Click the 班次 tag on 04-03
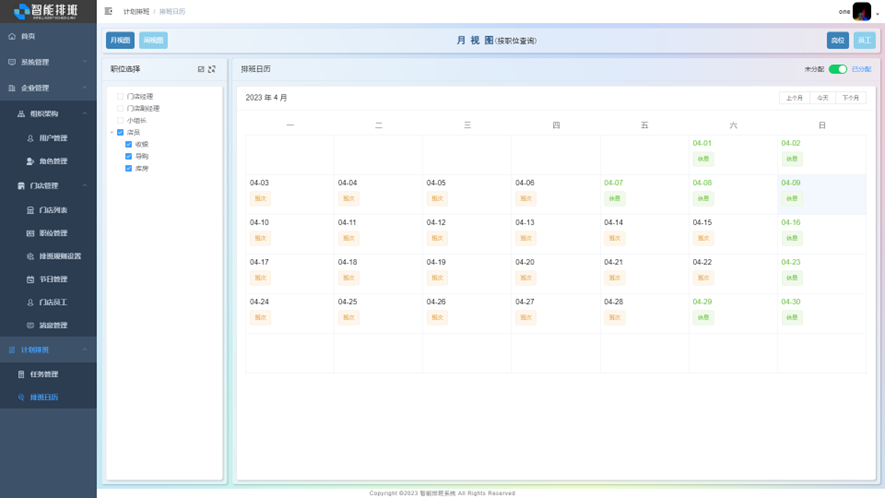885x498 pixels. 260,198
